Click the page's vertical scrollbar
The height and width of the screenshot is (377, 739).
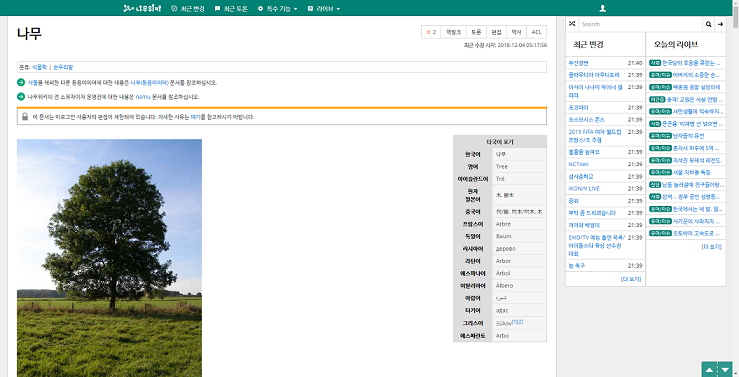point(736,188)
